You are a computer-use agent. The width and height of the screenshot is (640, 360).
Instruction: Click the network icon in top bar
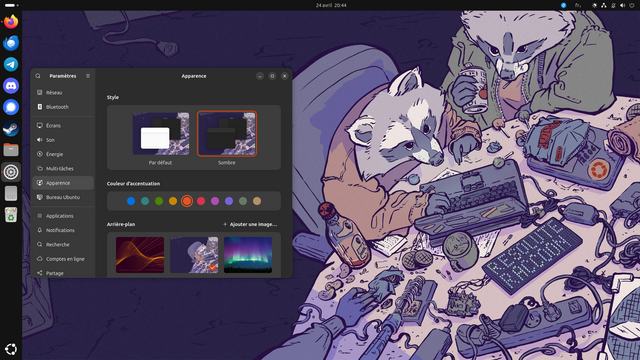pos(604,5)
